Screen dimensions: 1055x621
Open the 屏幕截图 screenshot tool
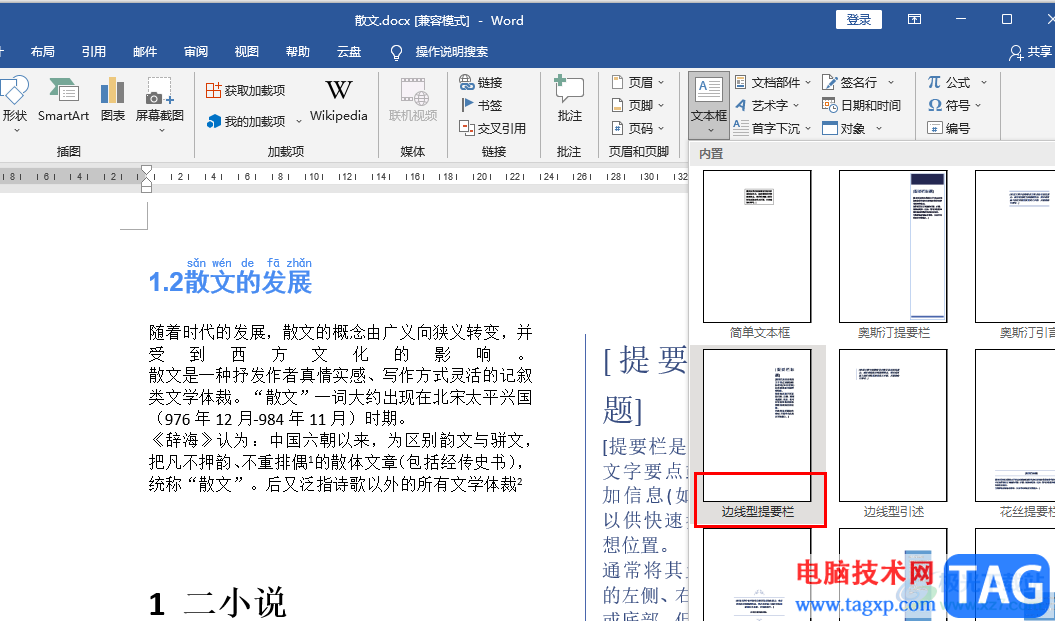tap(159, 104)
